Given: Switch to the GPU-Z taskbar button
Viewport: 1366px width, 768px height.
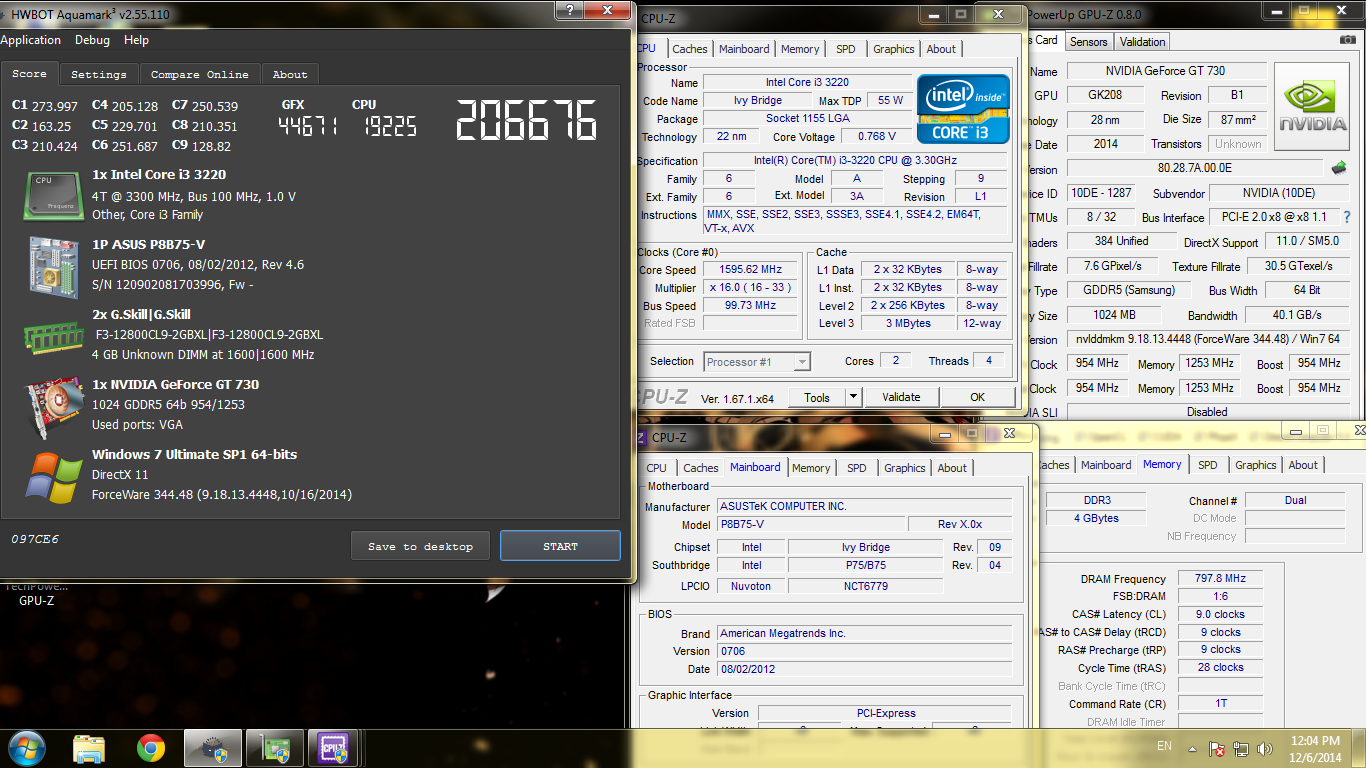Looking at the screenshot, I should coord(275,748).
